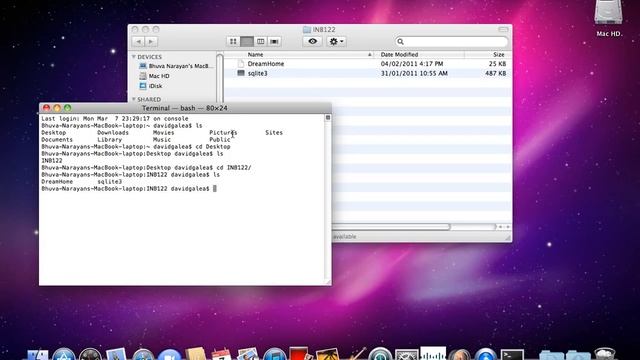Open Quick Look with the eye button
Screen dimensions: 640x360
[313, 41]
